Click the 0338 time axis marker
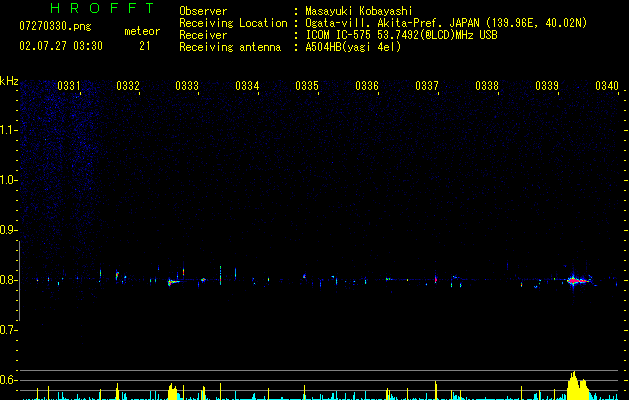Viewport: 629px width, 400px height. [x=487, y=85]
